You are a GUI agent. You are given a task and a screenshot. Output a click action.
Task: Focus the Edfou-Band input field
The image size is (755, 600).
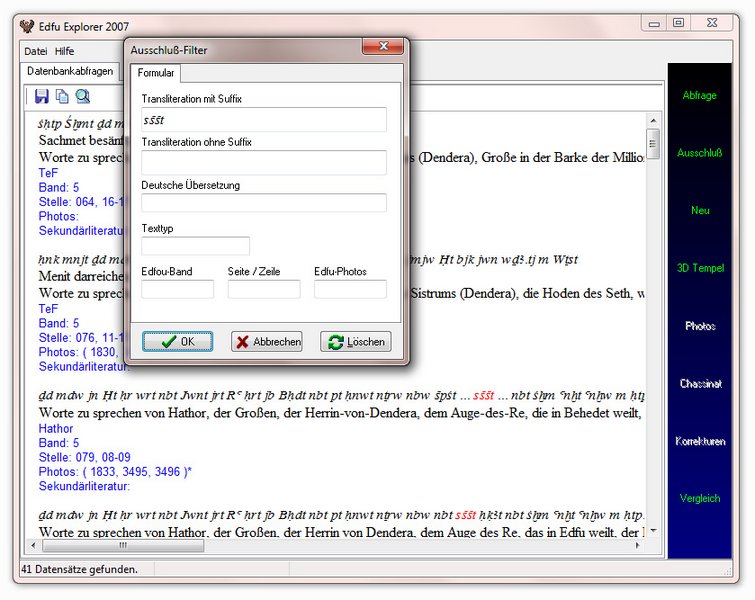tap(177, 290)
